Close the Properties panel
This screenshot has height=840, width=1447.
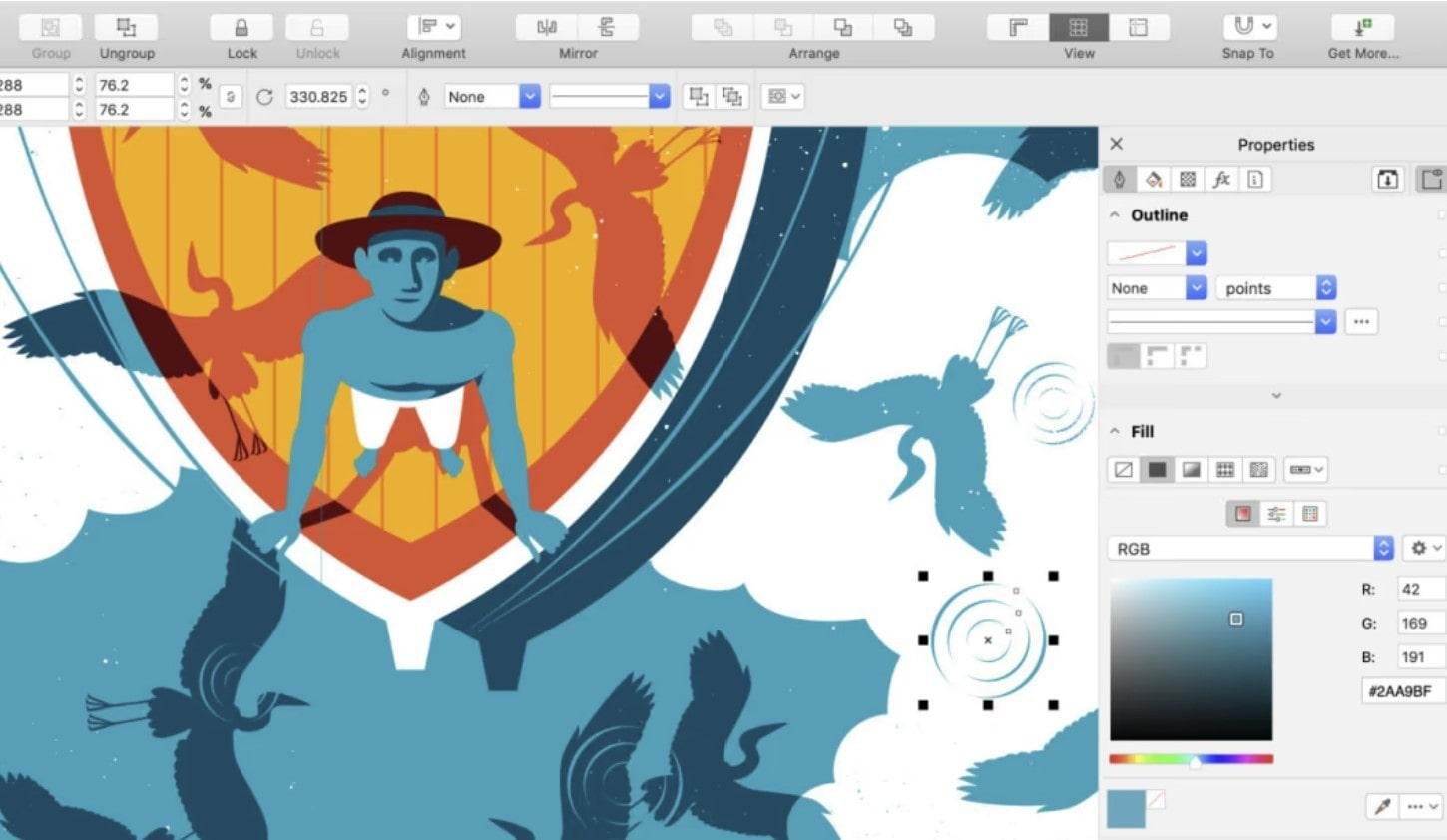(x=1117, y=144)
